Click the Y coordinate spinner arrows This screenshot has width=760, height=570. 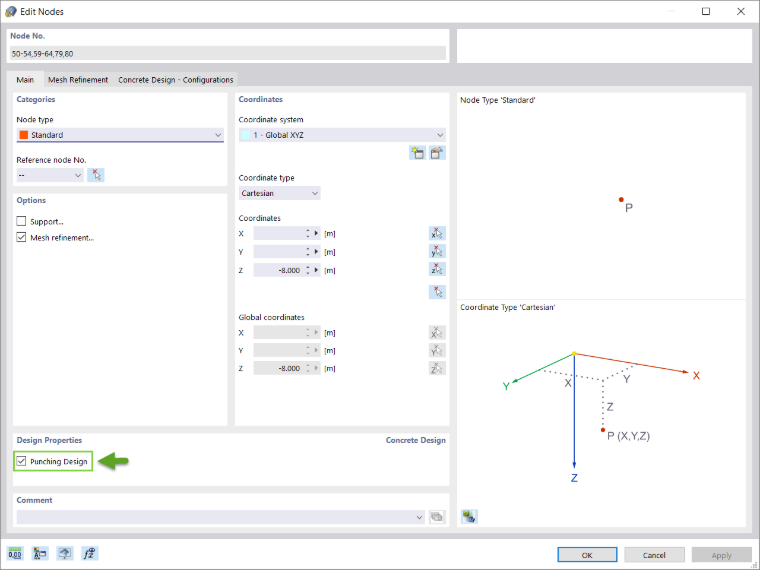click(x=308, y=252)
